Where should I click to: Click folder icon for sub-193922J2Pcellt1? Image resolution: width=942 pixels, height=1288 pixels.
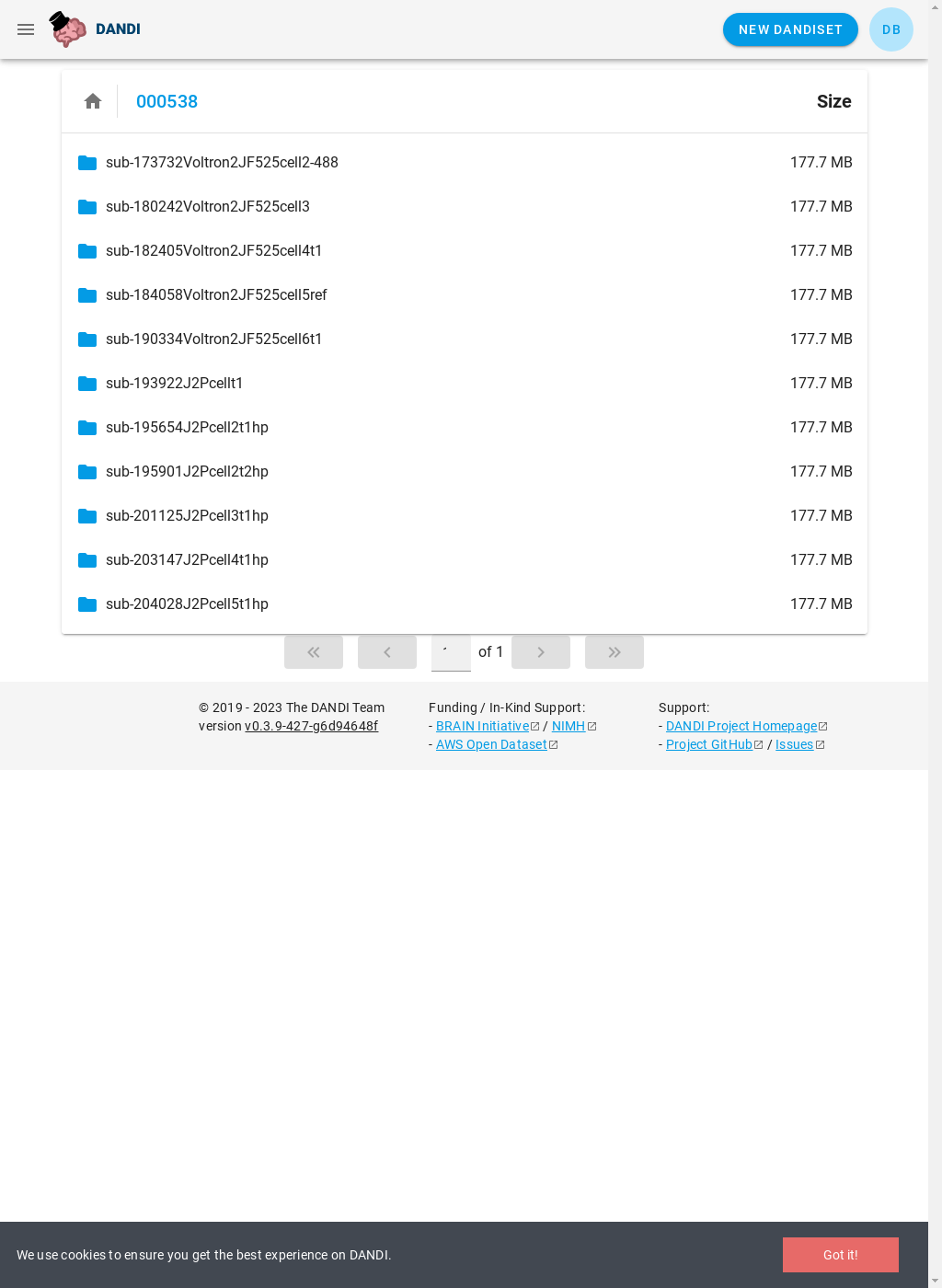[87, 384]
